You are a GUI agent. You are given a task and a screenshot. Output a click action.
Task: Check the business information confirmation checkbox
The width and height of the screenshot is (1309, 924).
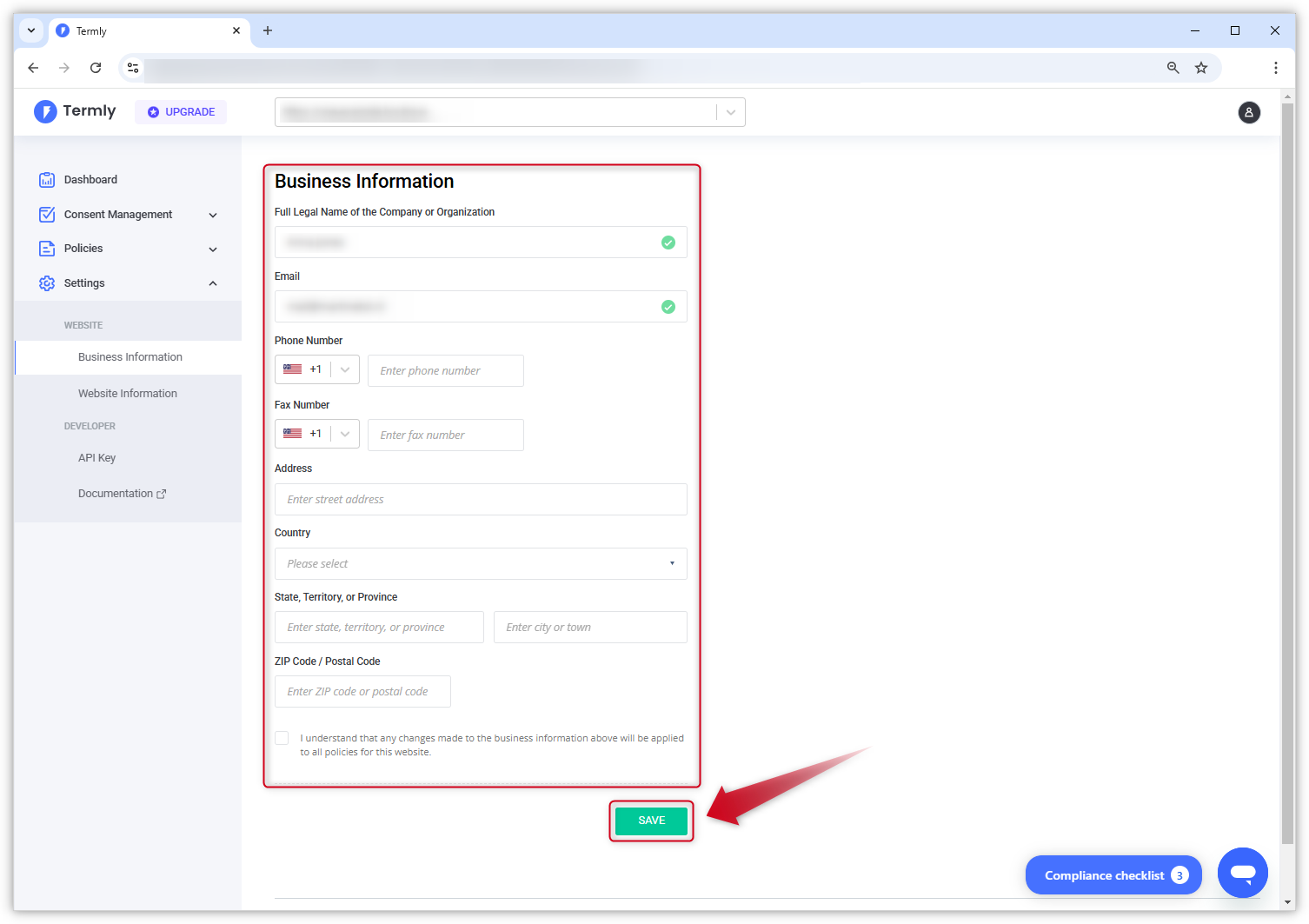point(282,737)
